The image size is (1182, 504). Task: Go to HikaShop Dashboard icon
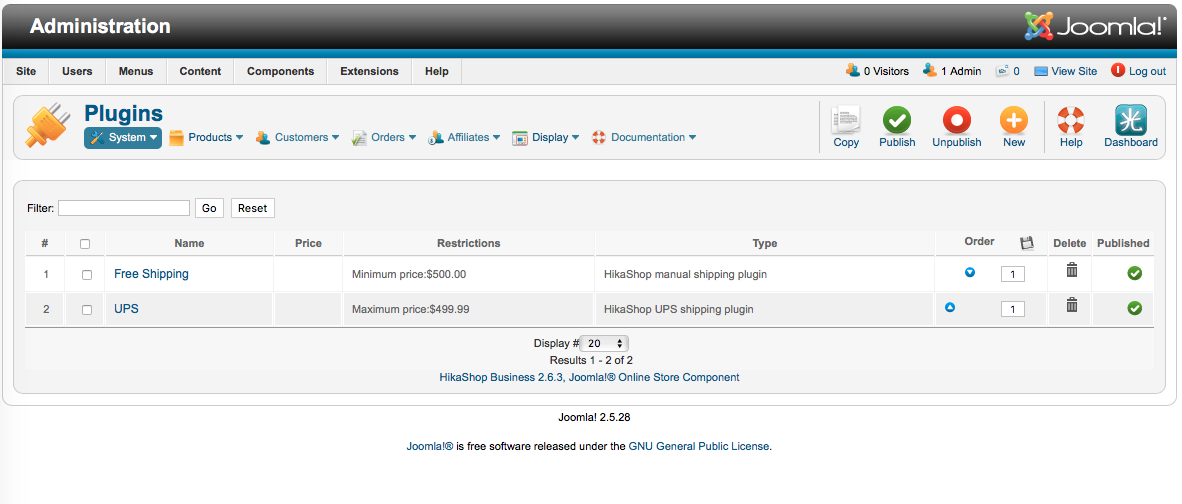pos(1131,120)
